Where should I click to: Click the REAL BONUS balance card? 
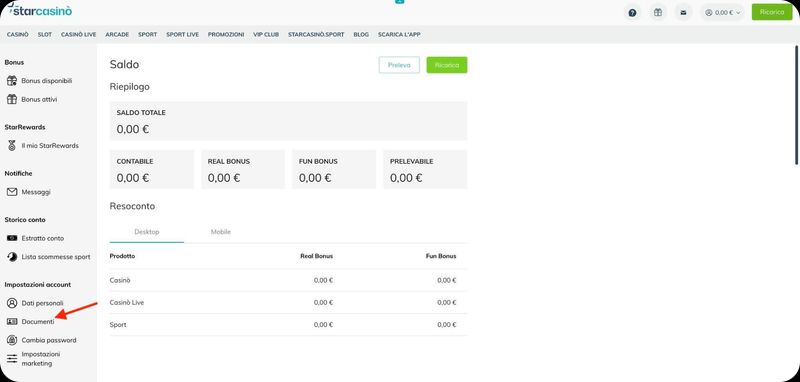(x=243, y=169)
